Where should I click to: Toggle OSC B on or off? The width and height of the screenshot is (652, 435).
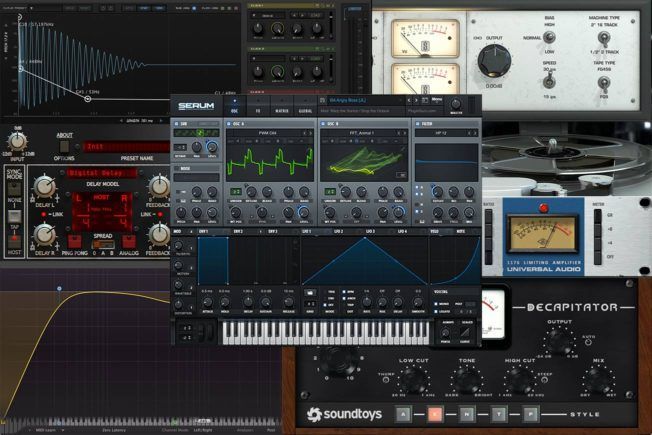coord(323,124)
